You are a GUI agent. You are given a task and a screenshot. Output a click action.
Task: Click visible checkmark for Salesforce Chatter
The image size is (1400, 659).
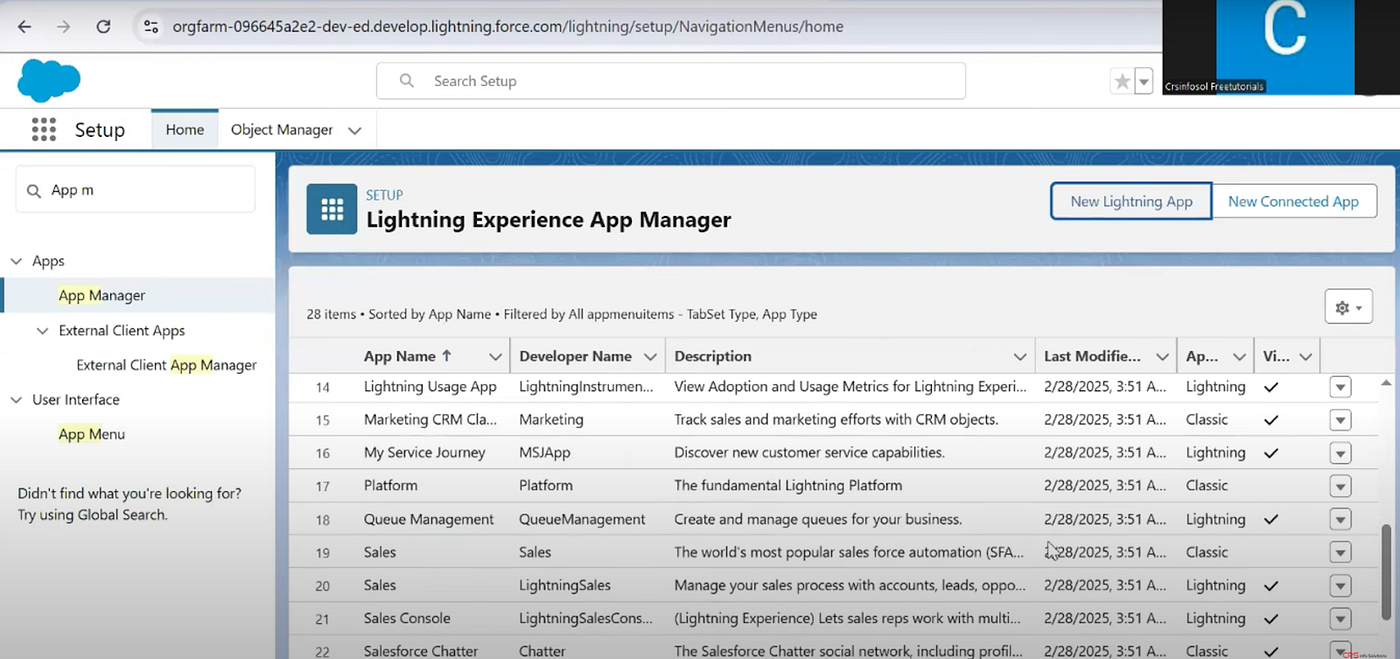point(1271,651)
